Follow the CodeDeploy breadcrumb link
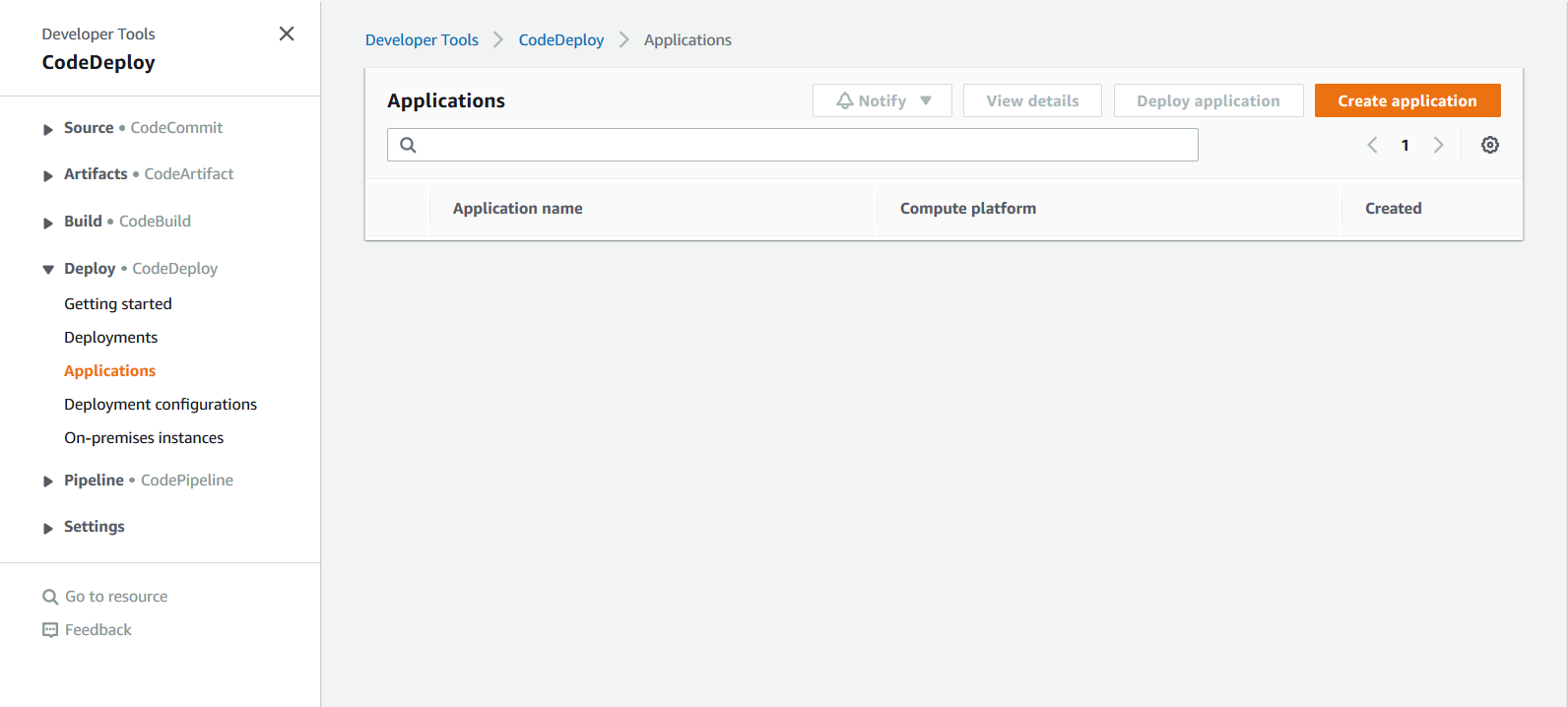1568x707 pixels. coord(561,40)
